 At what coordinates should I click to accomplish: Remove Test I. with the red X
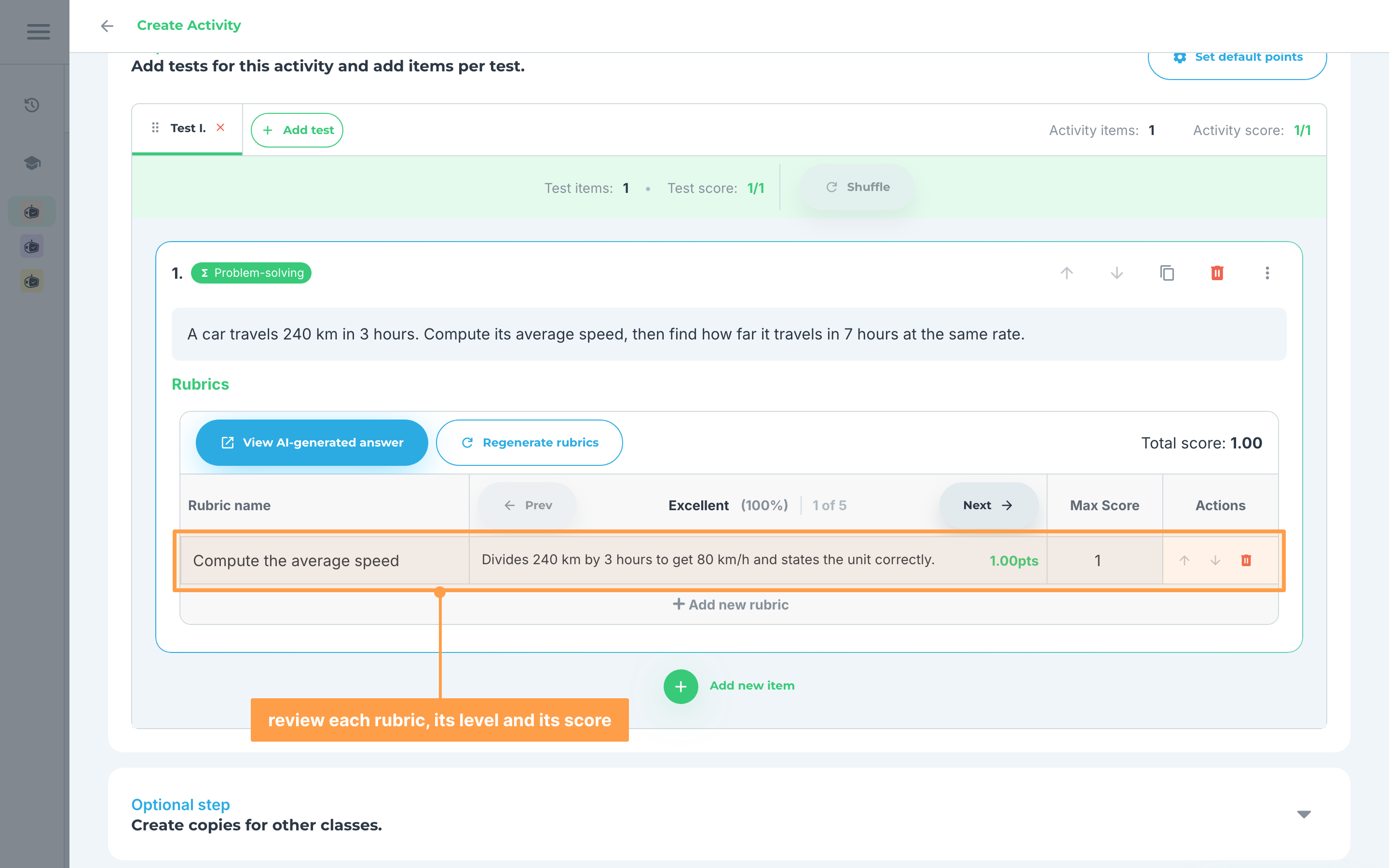(220, 127)
